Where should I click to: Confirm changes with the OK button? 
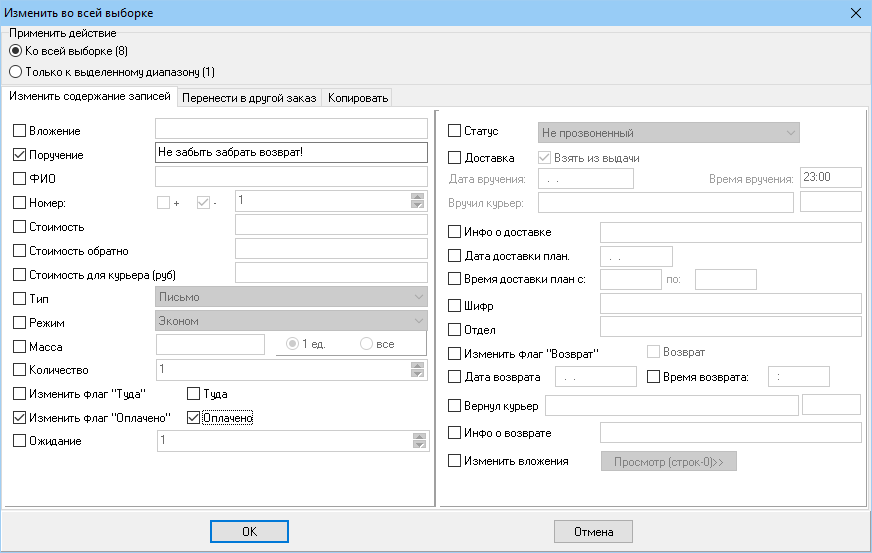(x=249, y=531)
